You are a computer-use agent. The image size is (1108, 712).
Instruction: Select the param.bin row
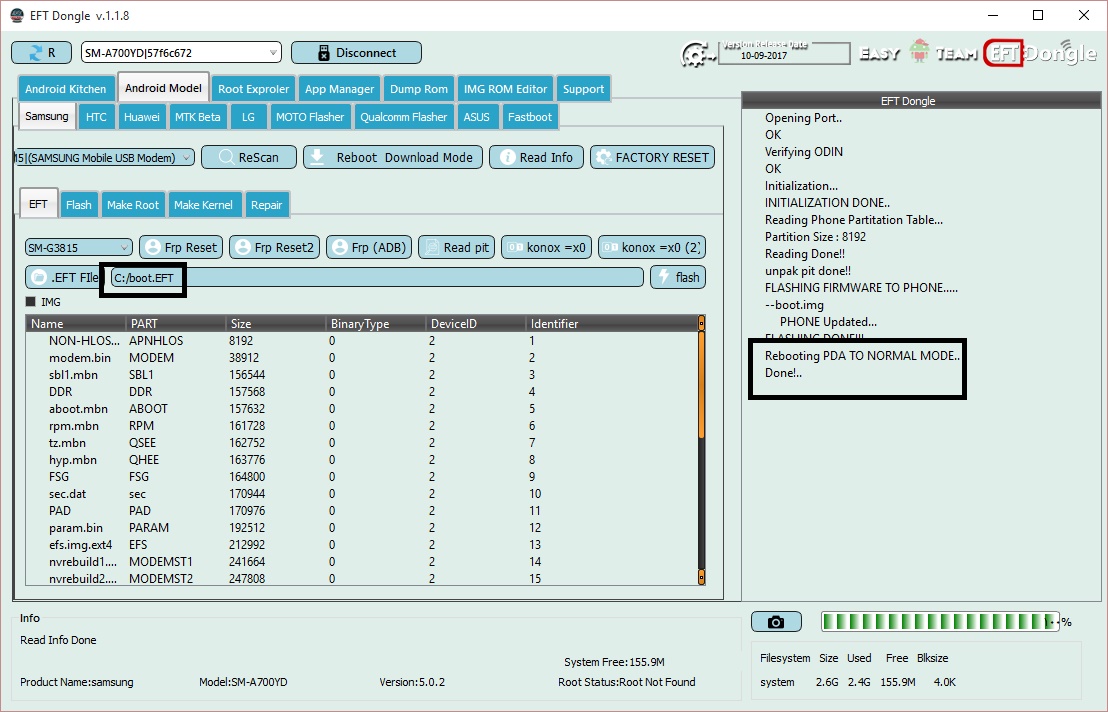click(362, 528)
